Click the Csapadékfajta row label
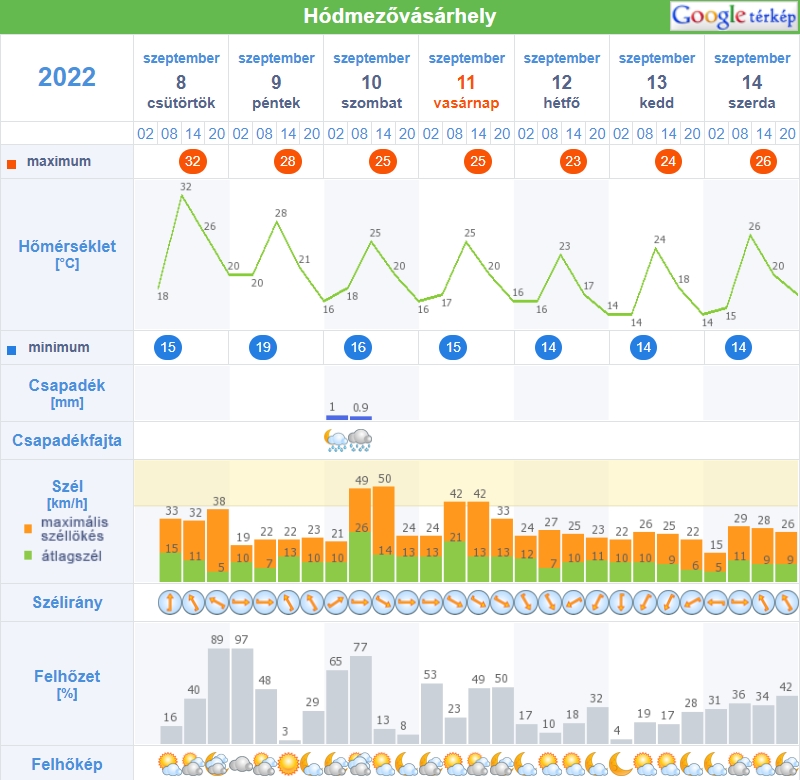Viewport: 800px width, 780px height. click(x=67, y=440)
